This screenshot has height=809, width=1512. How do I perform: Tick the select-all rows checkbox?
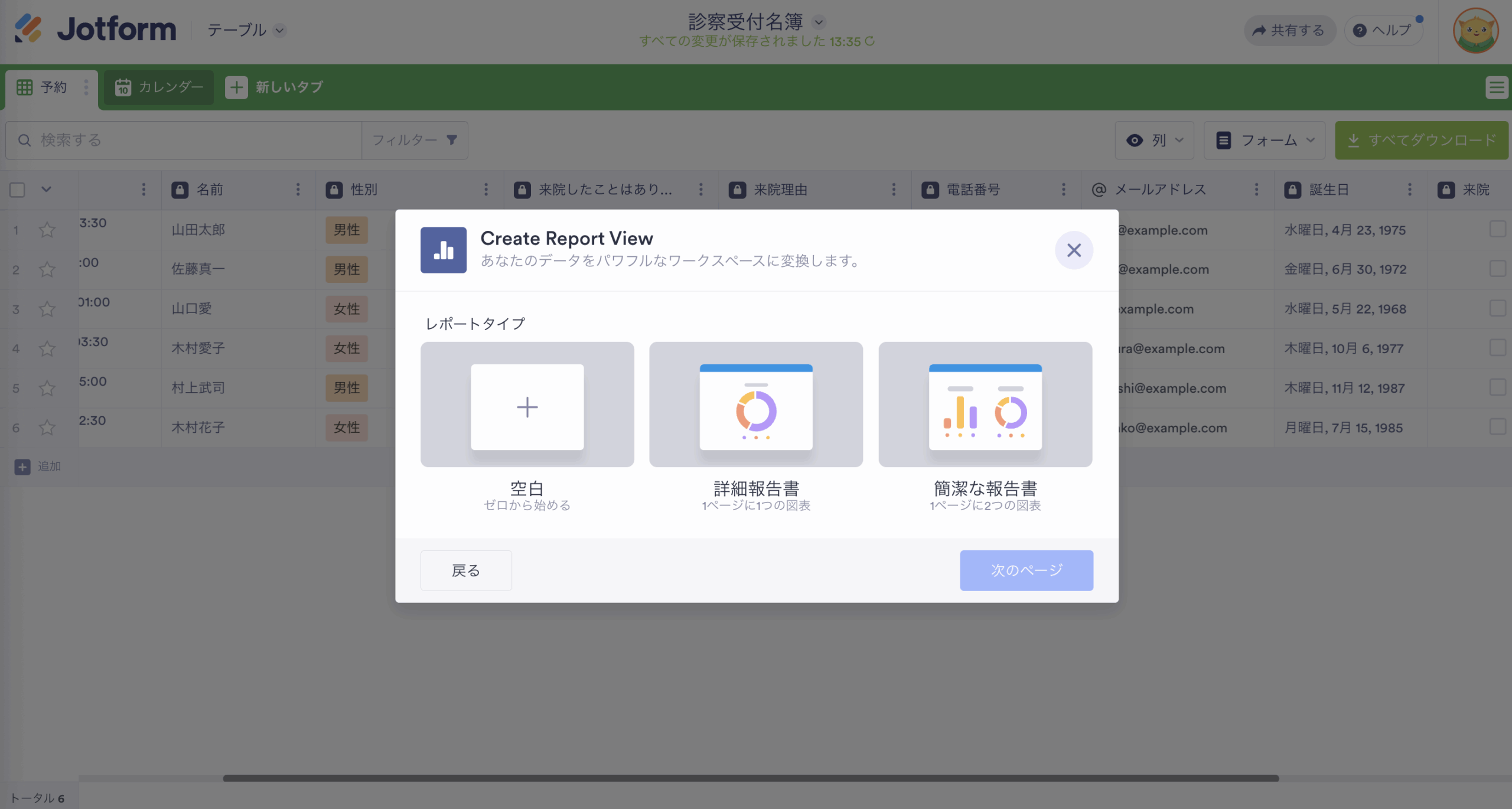click(x=17, y=190)
